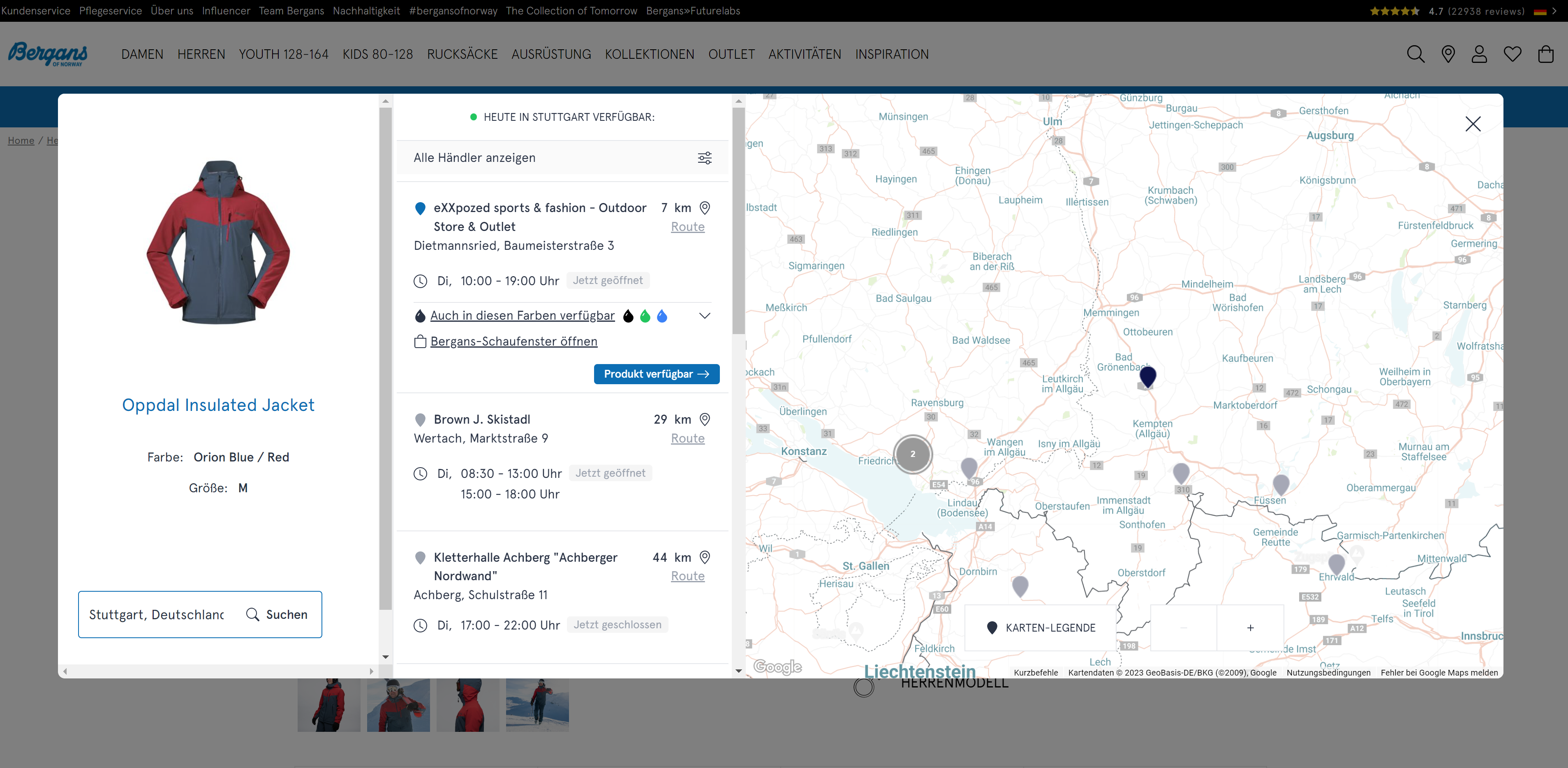Click the Stuttgart location search field
This screenshot has width=1568, height=768.
[x=157, y=615]
